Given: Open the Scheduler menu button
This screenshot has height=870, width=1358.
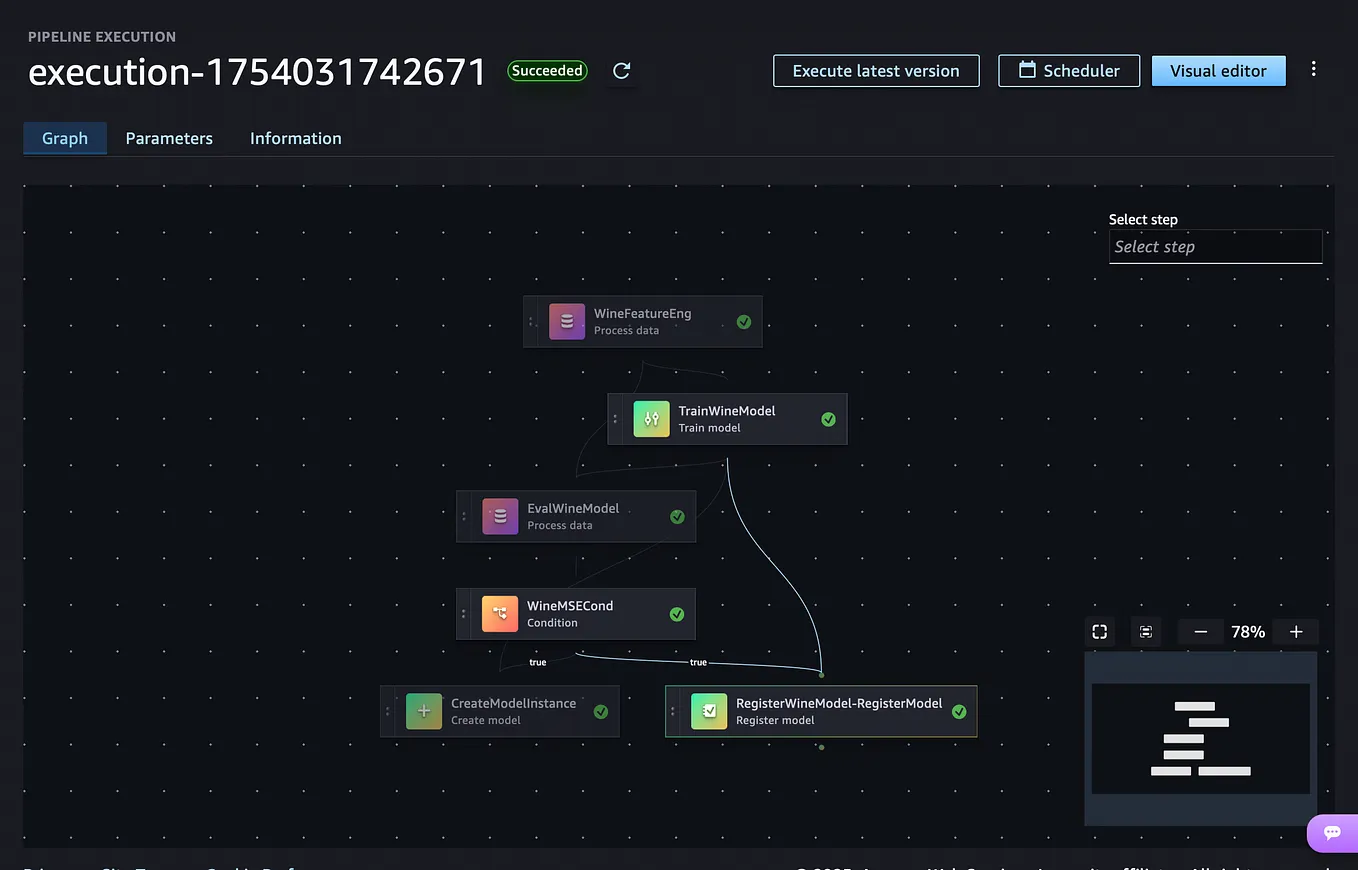Looking at the screenshot, I should [1068, 70].
